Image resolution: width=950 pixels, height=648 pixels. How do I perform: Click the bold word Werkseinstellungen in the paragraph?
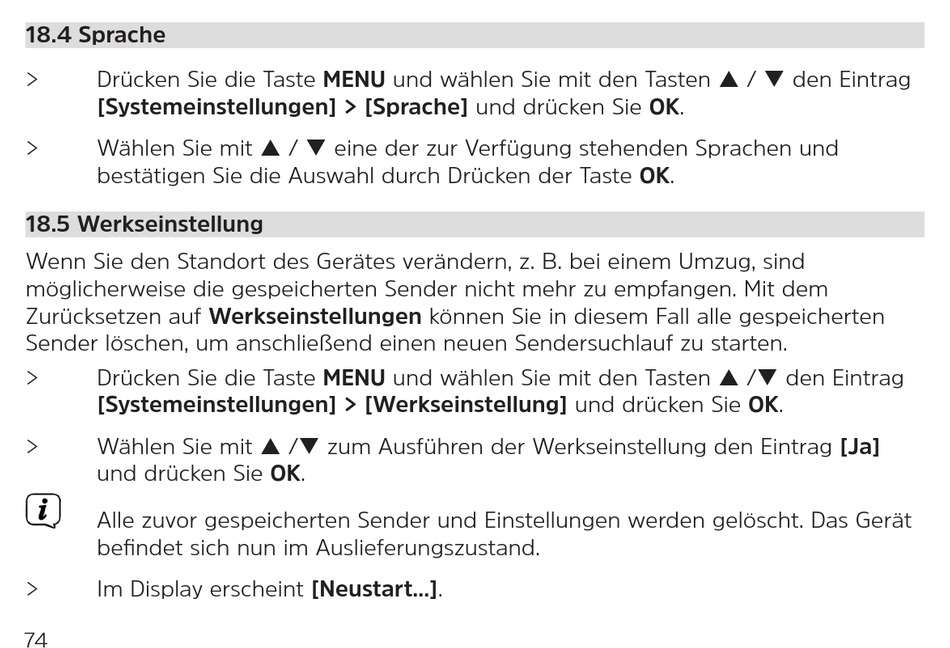point(315,317)
